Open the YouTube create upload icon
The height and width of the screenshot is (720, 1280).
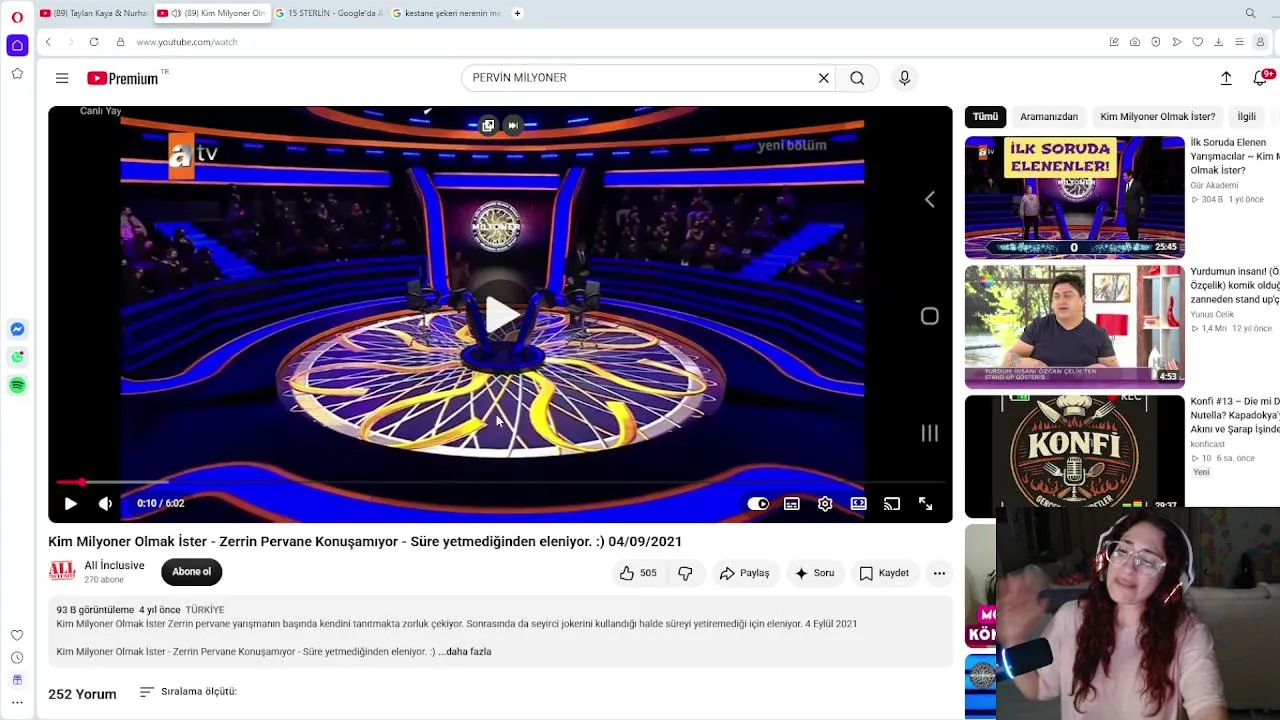(x=1226, y=78)
